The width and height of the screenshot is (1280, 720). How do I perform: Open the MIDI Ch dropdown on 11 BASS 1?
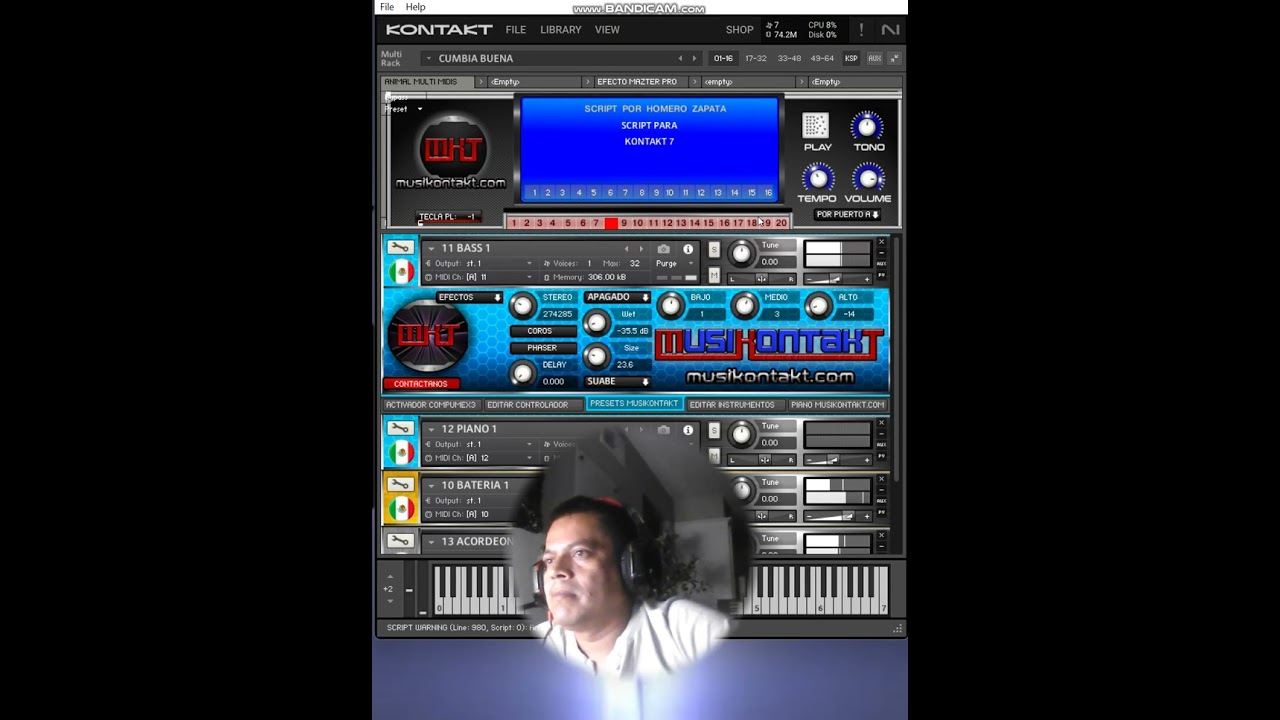pos(480,277)
